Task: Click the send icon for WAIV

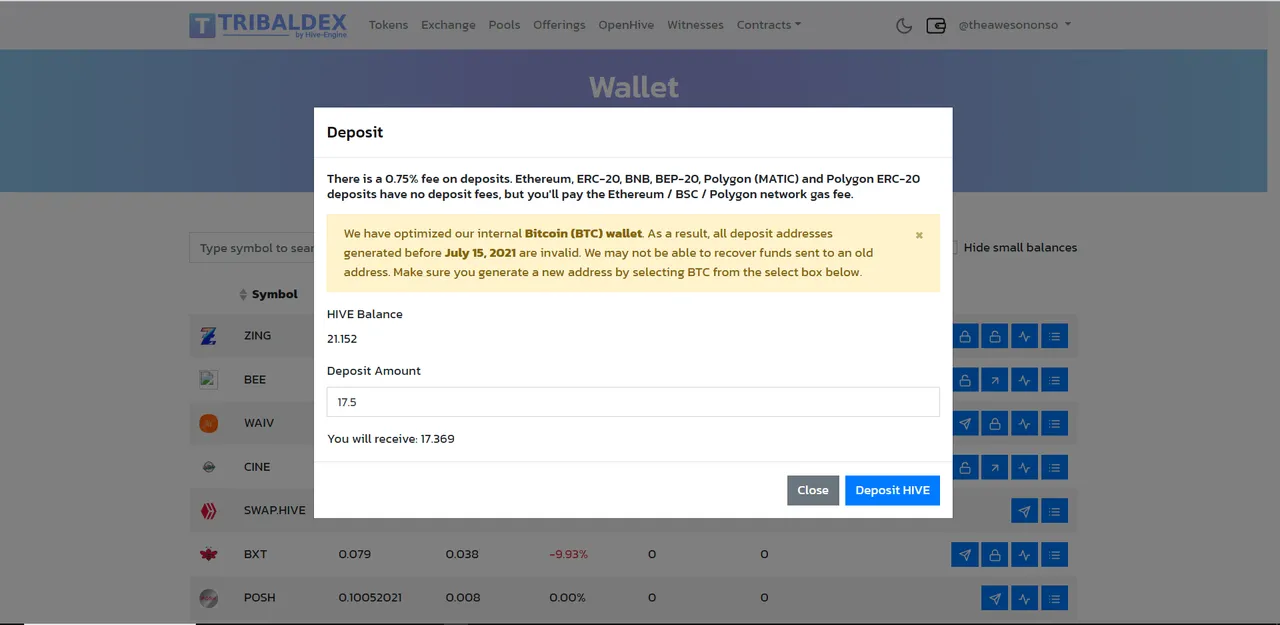Action: pos(965,423)
